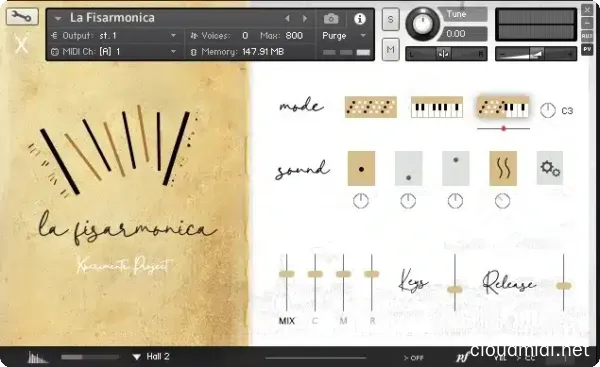This screenshot has height=367, width=600.
Task: Click the MIX fader
Action: (x=287, y=274)
